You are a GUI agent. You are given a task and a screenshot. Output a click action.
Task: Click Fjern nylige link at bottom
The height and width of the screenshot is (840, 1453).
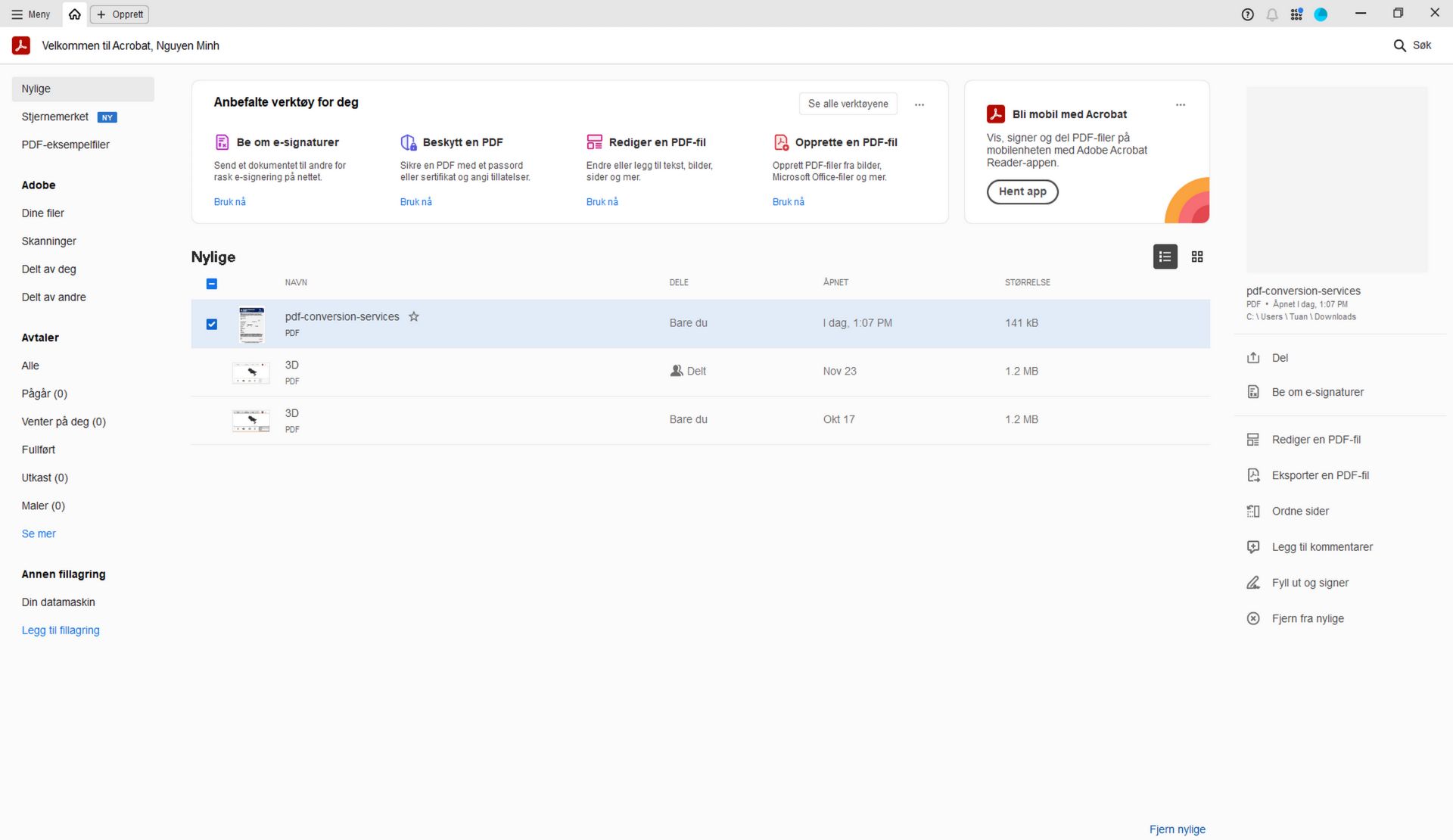click(1177, 829)
